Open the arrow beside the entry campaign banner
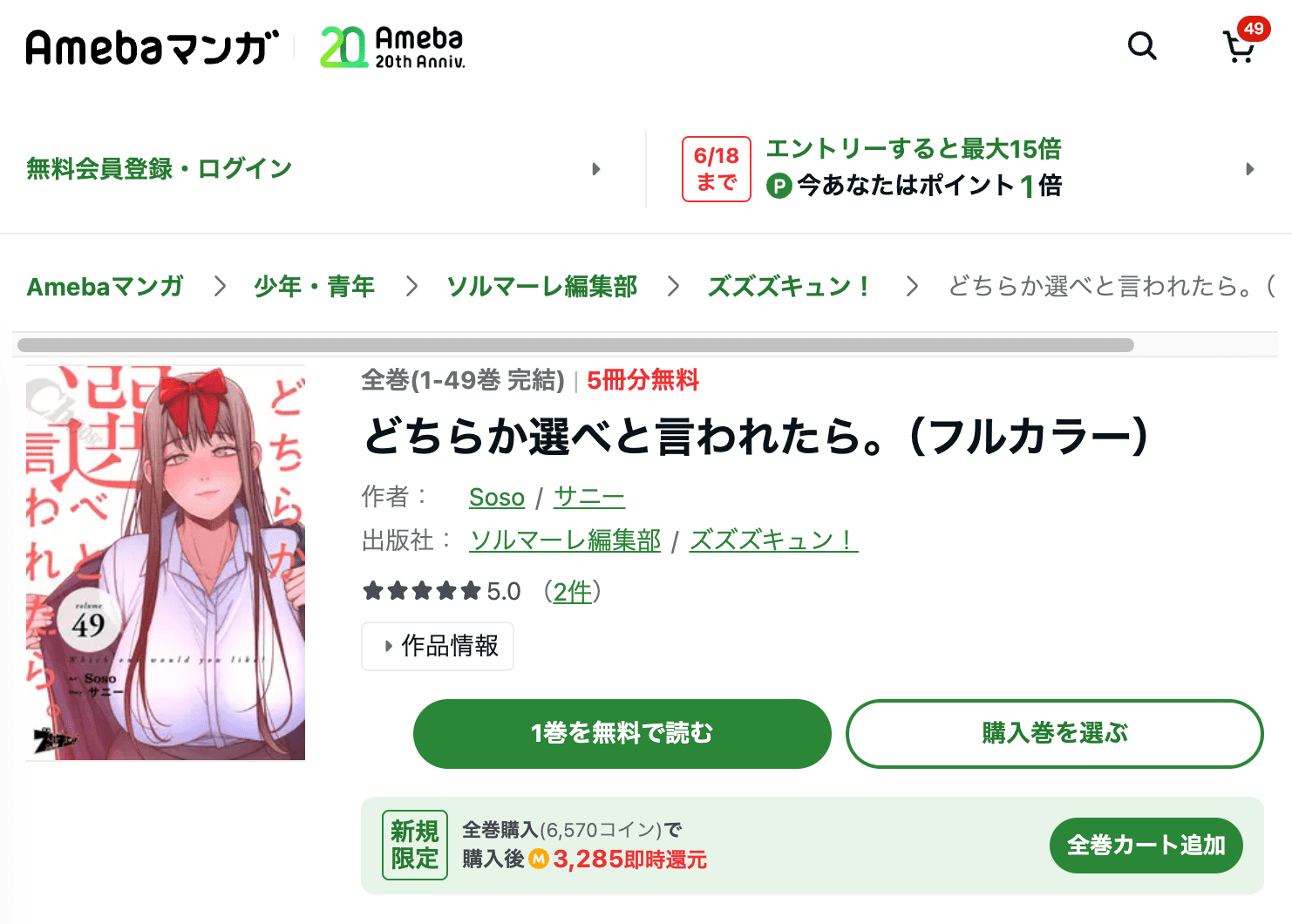The width and height of the screenshot is (1292, 924). click(x=1250, y=169)
